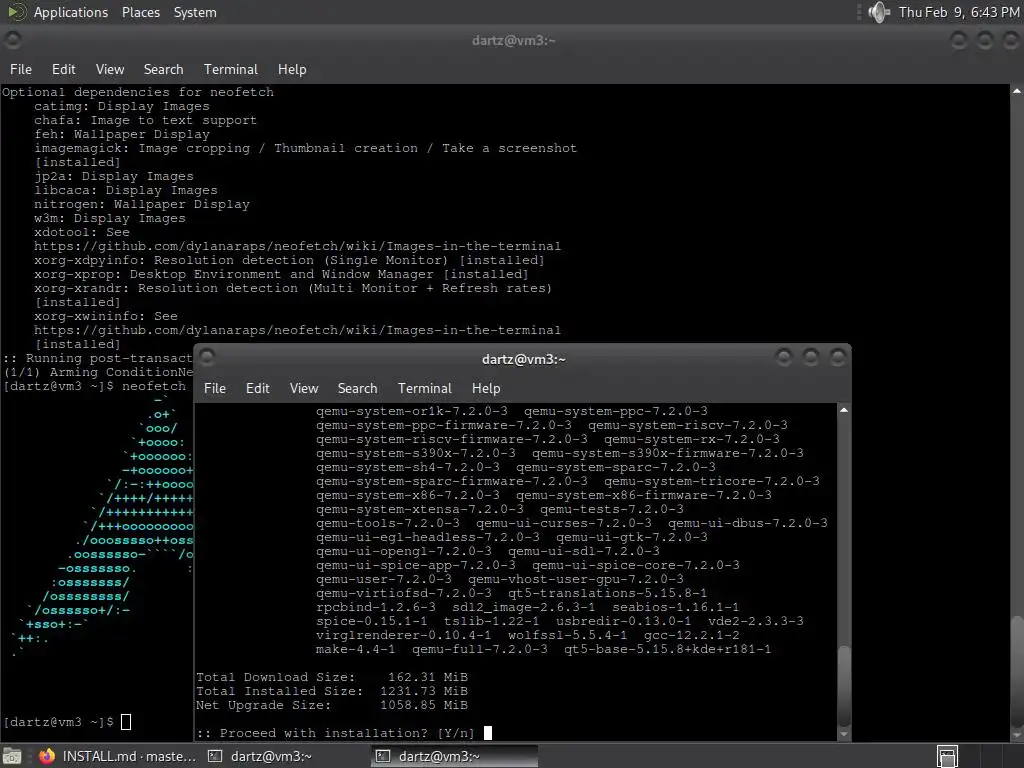The width and height of the screenshot is (1024, 768).
Task: Open the Applications menu in top panel
Action: tap(71, 12)
